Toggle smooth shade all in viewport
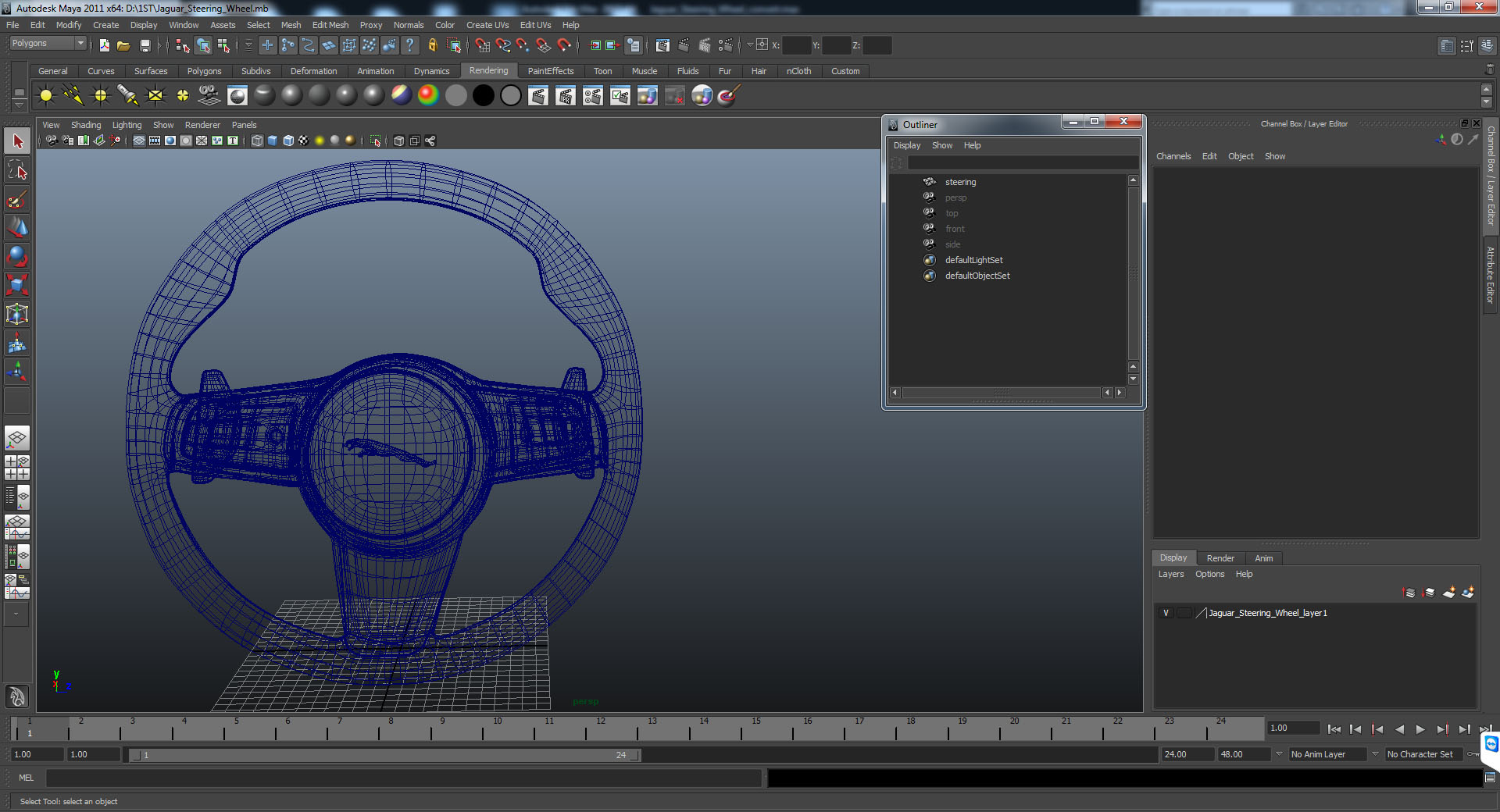Viewport: 1500px width, 812px height. tap(273, 141)
